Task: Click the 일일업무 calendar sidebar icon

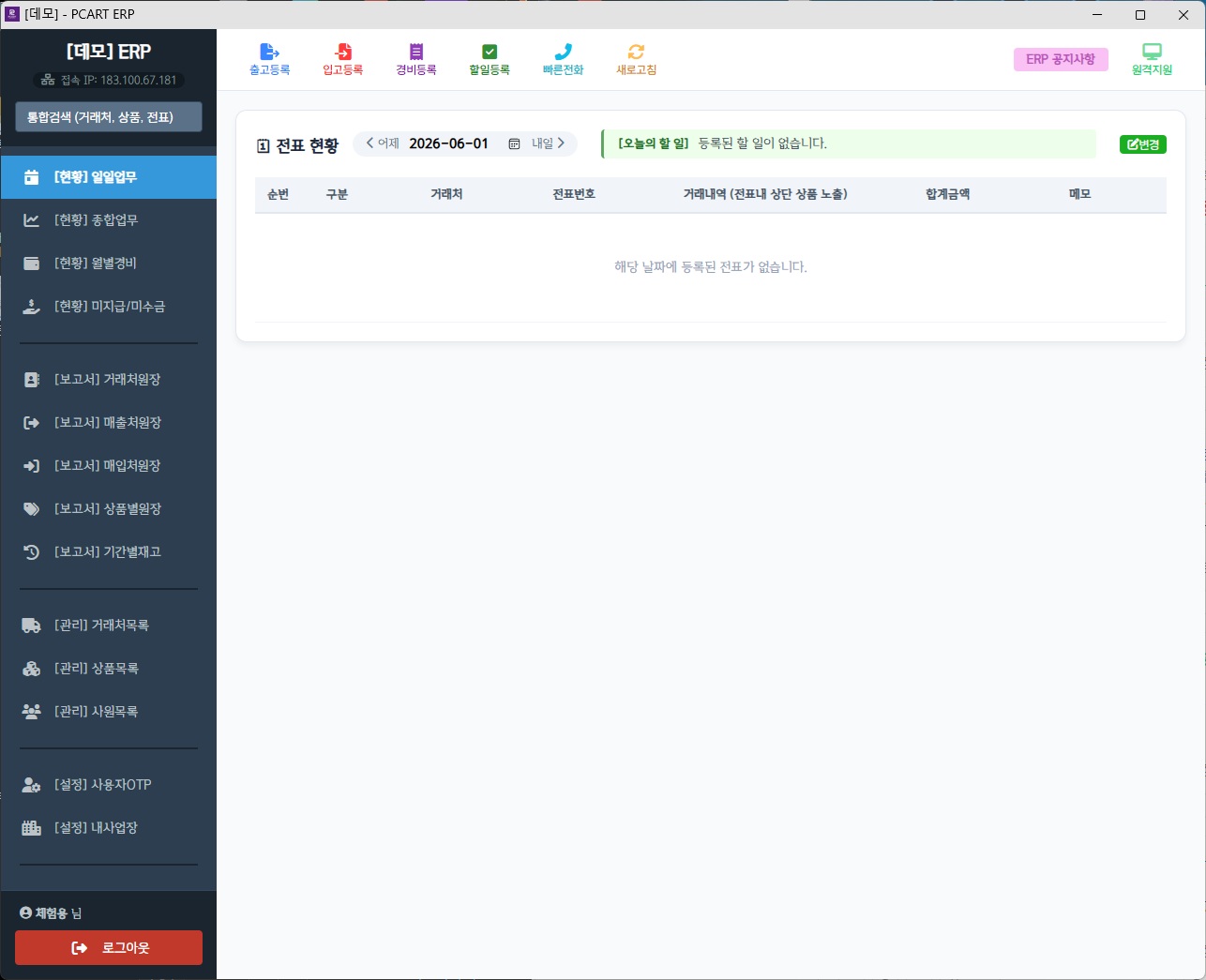Action: click(31, 177)
